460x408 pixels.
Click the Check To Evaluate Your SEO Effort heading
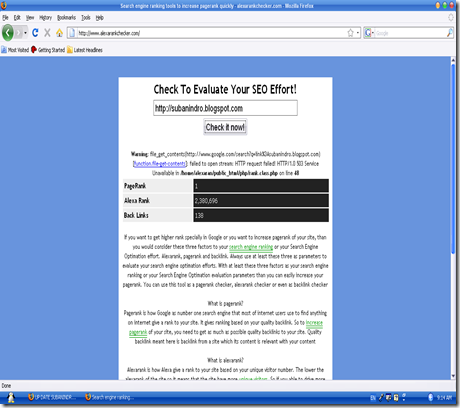[225, 89]
